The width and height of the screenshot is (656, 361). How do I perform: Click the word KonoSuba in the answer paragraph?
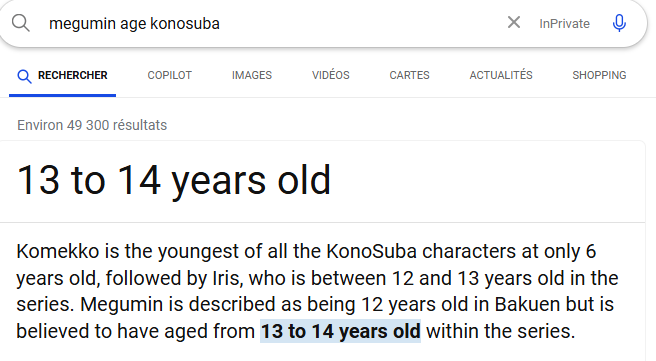372,251
